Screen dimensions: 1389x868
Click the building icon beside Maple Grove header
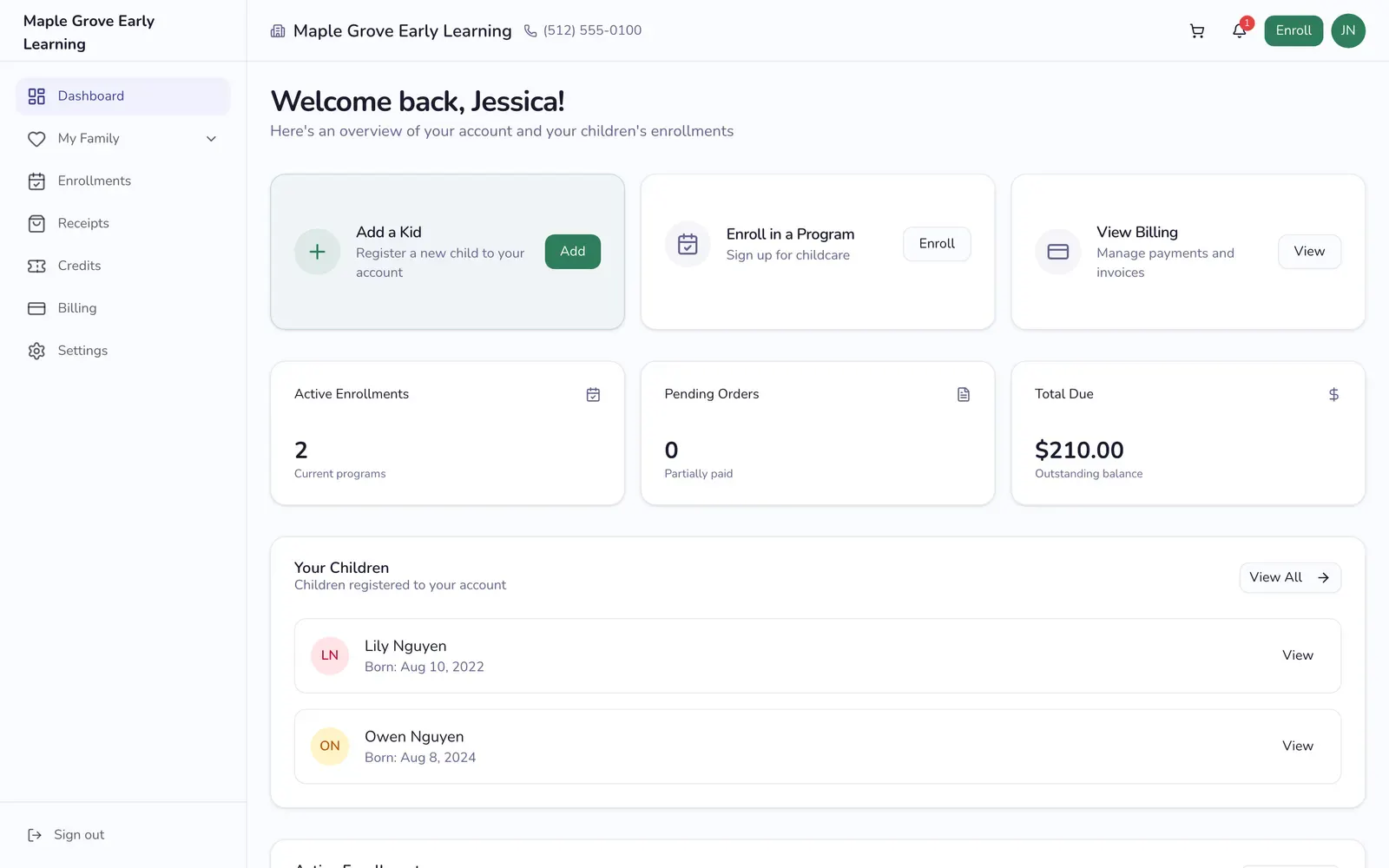coord(278,31)
